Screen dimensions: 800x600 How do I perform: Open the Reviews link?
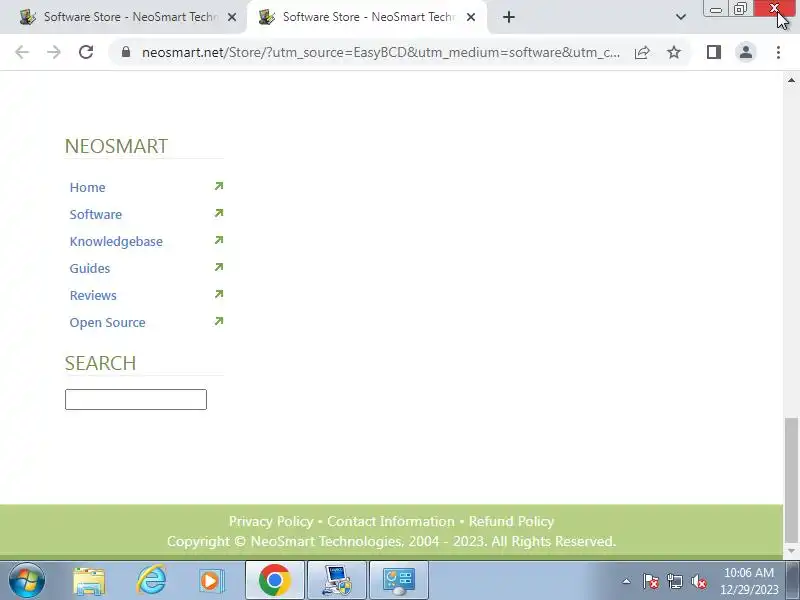(93, 295)
